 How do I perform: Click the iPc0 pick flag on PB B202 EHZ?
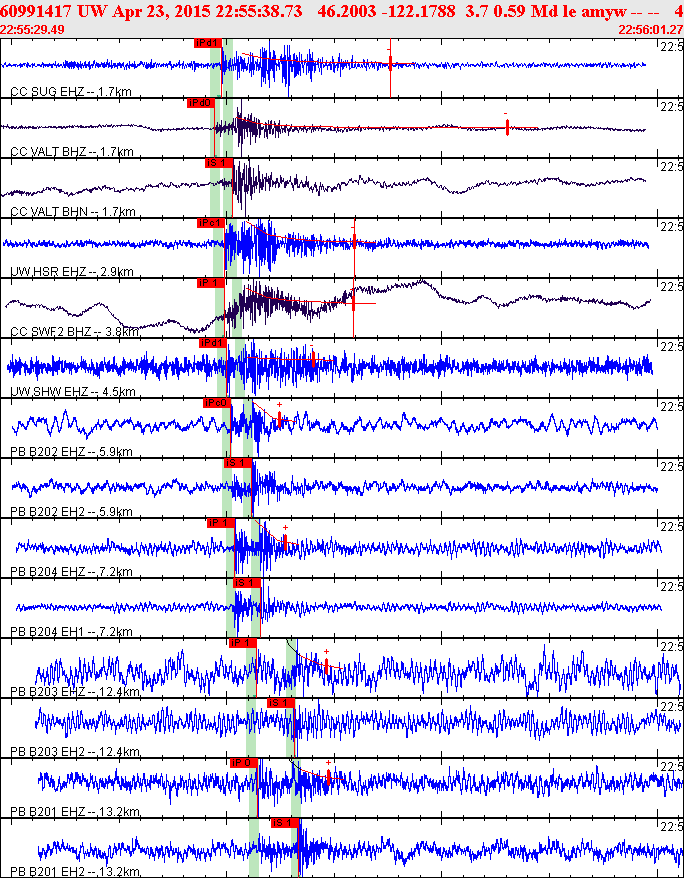tap(217, 403)
